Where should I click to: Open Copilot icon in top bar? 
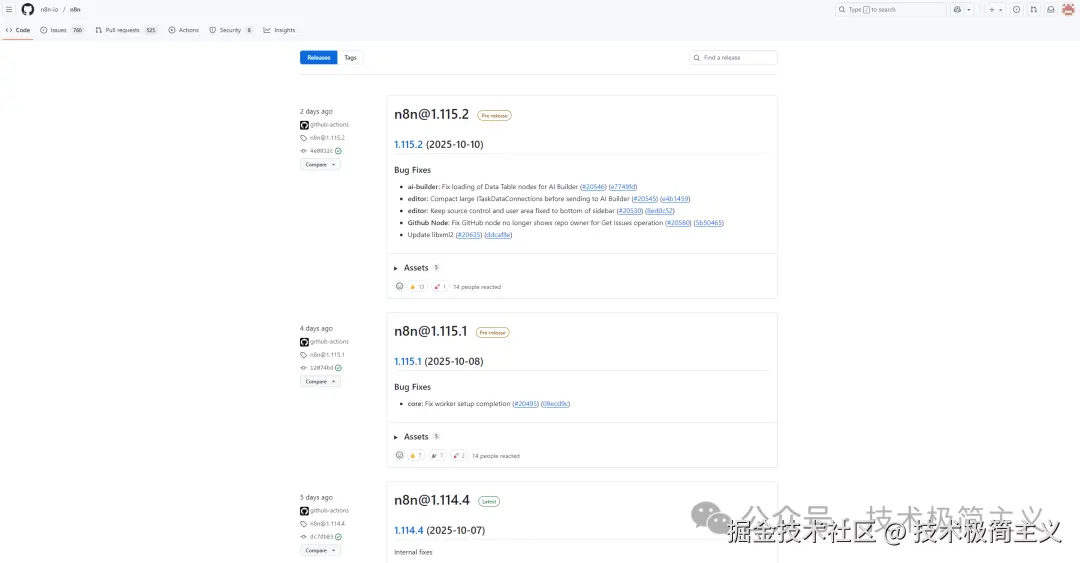coord(957,10)
